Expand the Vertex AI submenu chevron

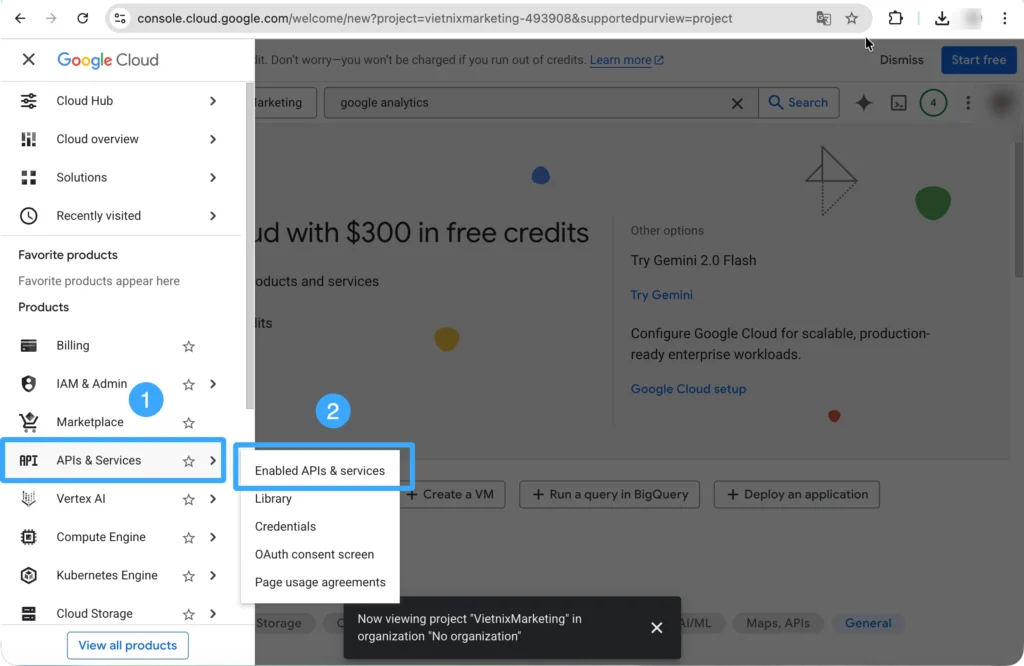pos(213,499)
